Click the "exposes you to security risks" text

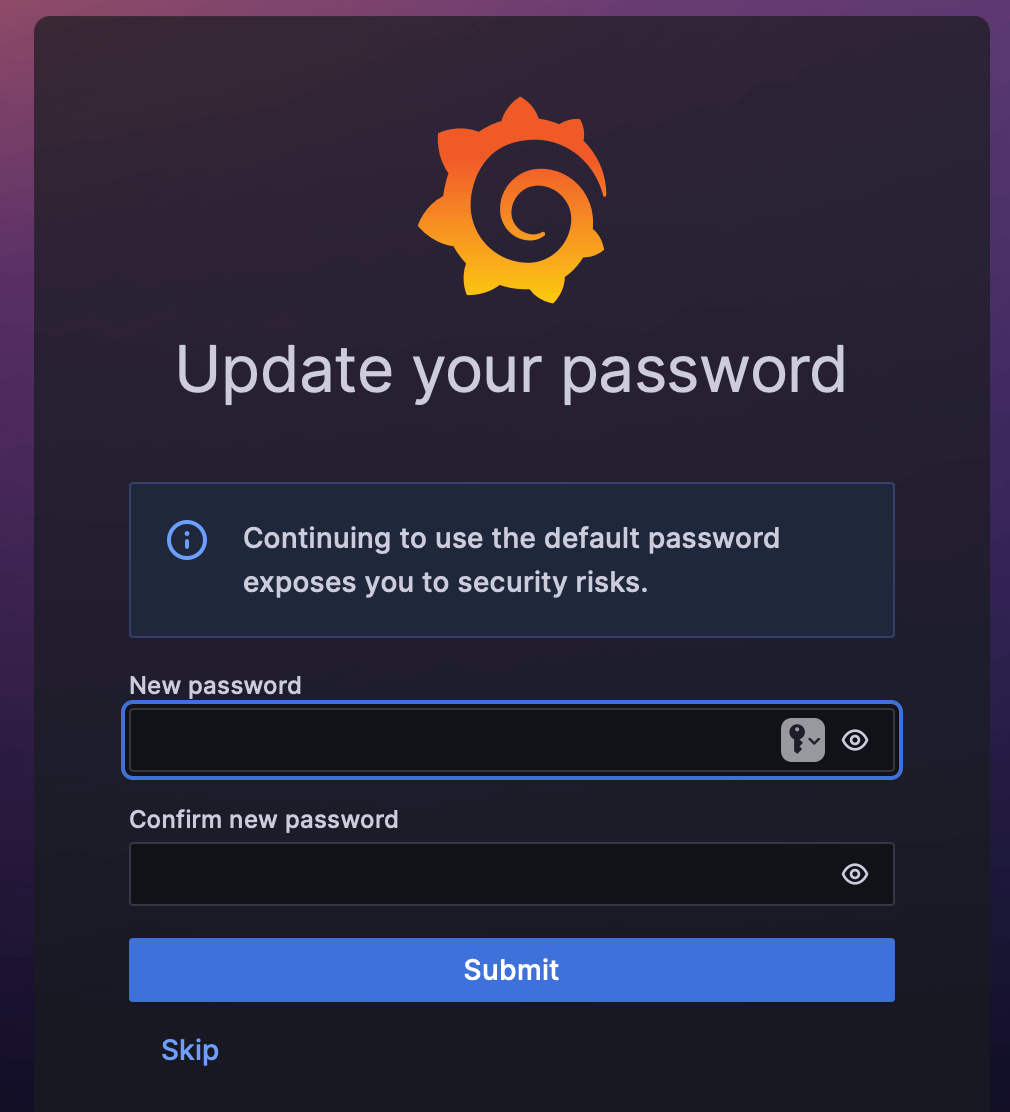pyautogui.click(x=444, y=582)
